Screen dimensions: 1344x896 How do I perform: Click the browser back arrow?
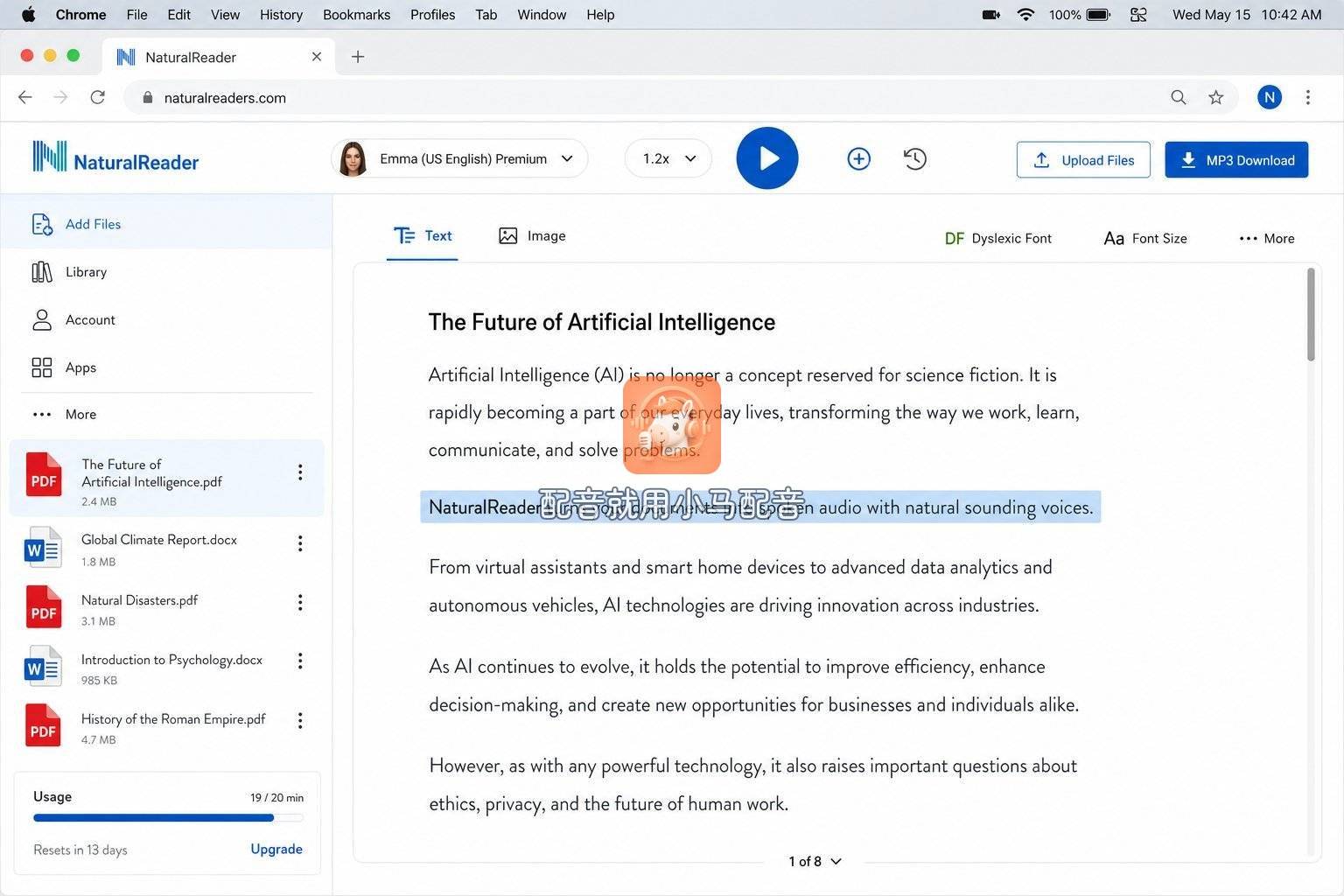click(x=25, y=97)
